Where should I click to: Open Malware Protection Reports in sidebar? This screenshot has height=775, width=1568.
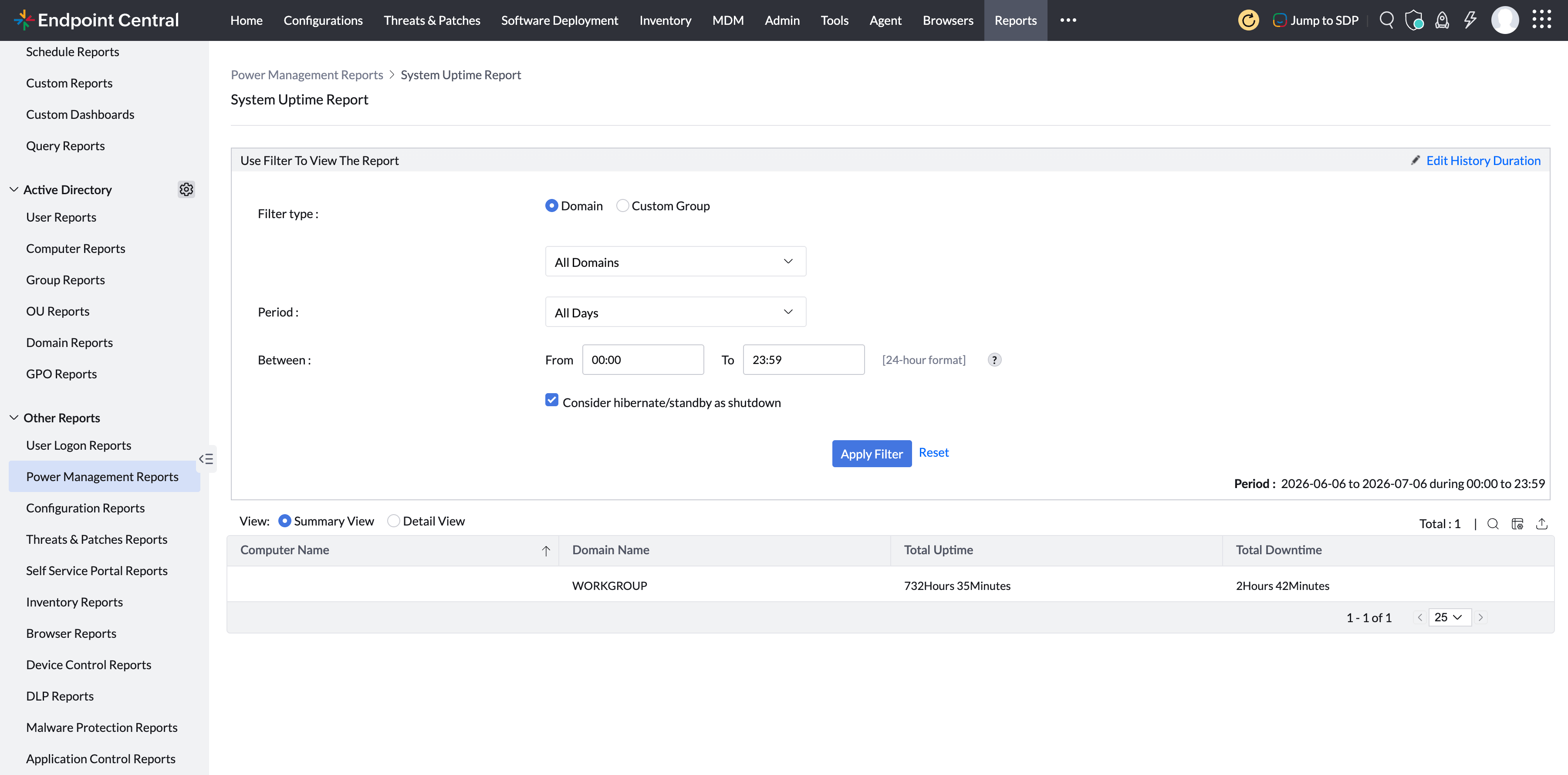point(101,728)
